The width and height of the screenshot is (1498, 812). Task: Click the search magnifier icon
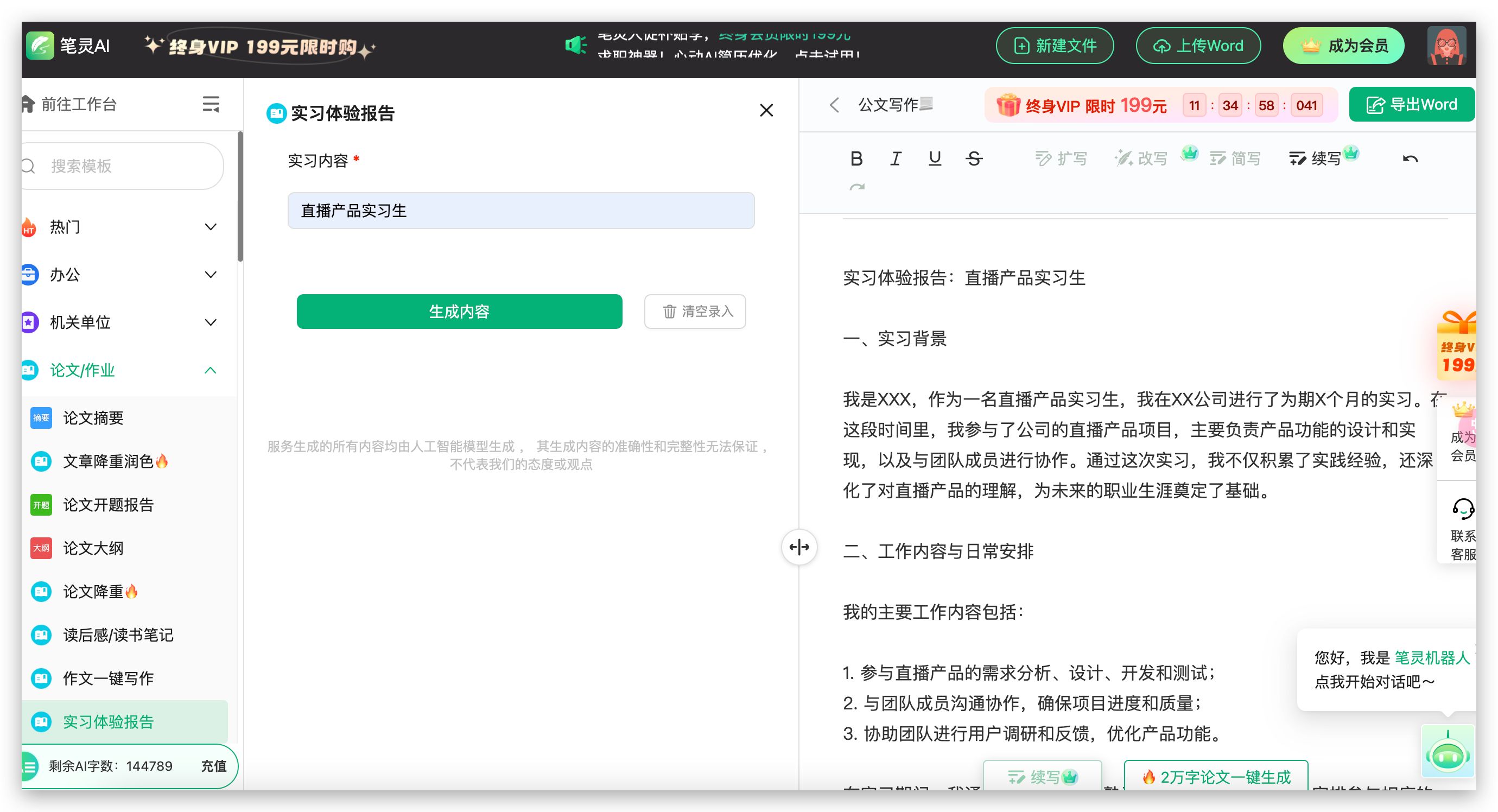28,166
